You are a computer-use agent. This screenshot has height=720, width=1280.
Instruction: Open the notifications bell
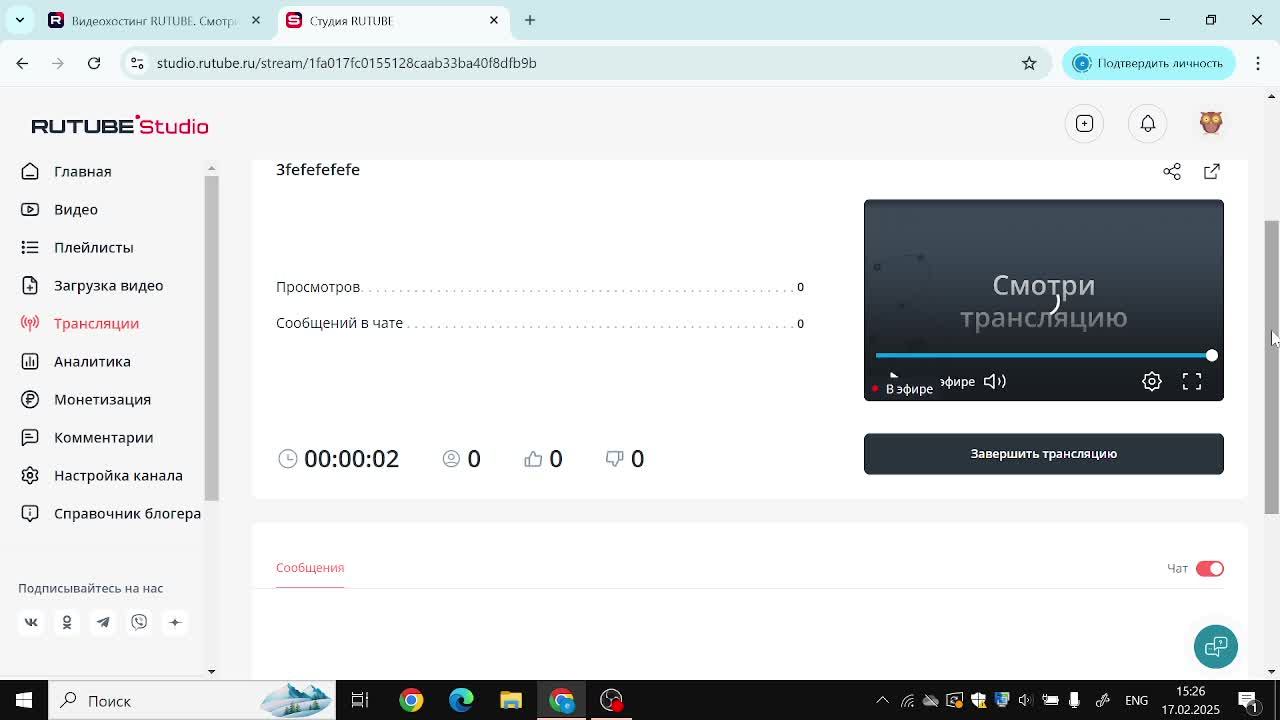(x=1148, y=123)
